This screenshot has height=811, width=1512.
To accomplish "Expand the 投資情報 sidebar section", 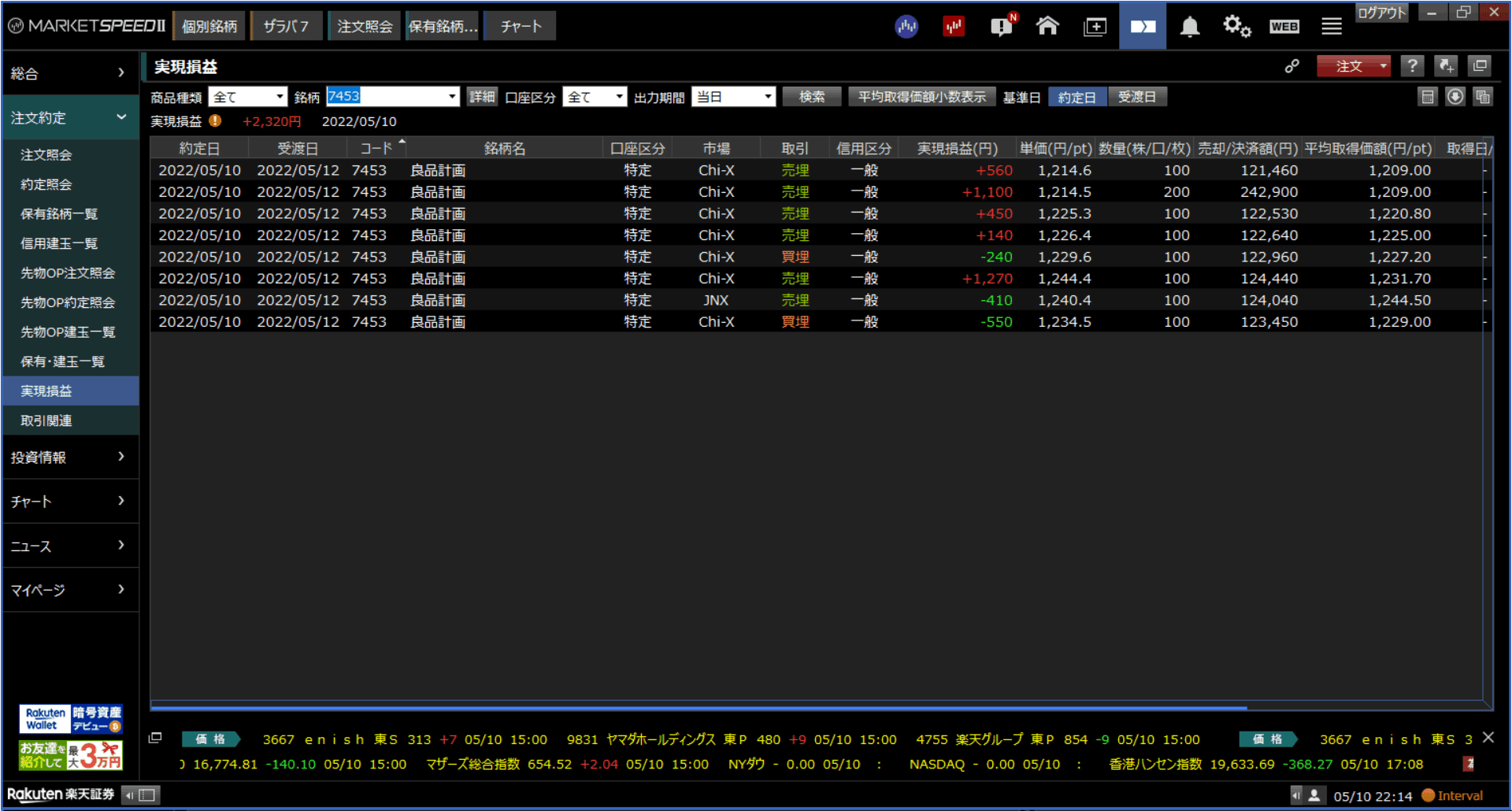I will tap(69, 457).
